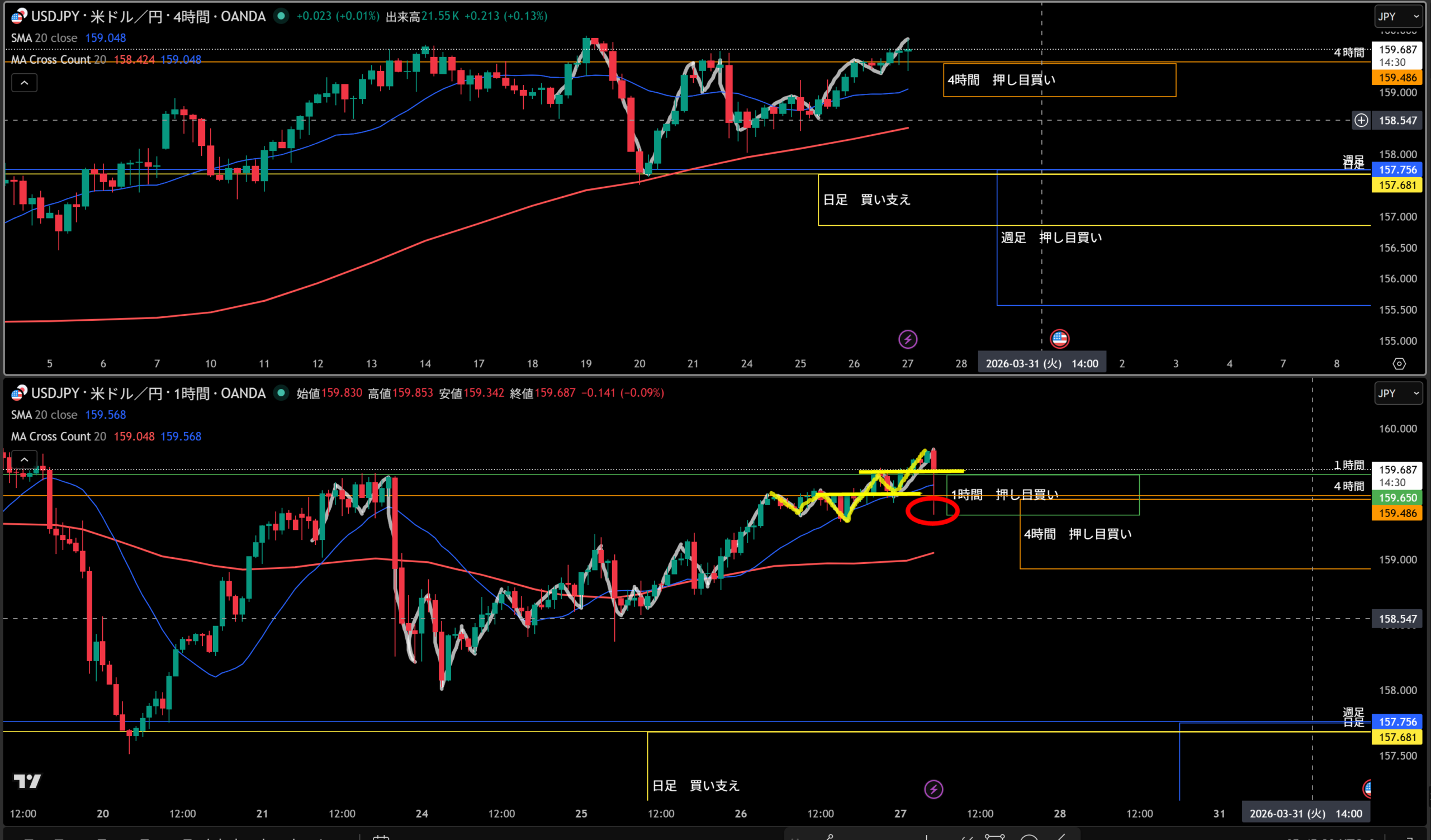Click the 2026-03-31 14:00 date label in upper chart

pos(1041,364)
